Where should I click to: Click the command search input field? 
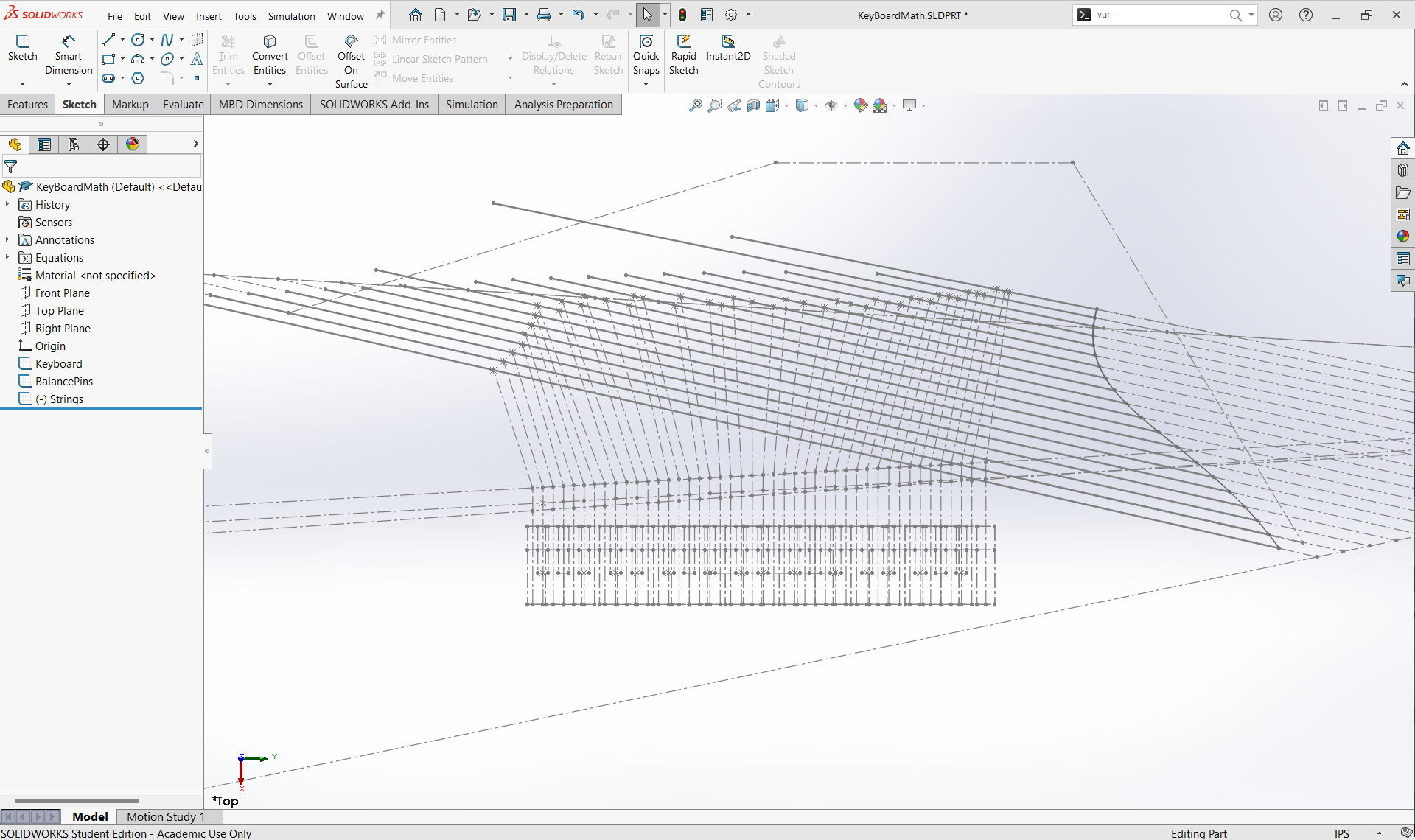(1157, 15)
